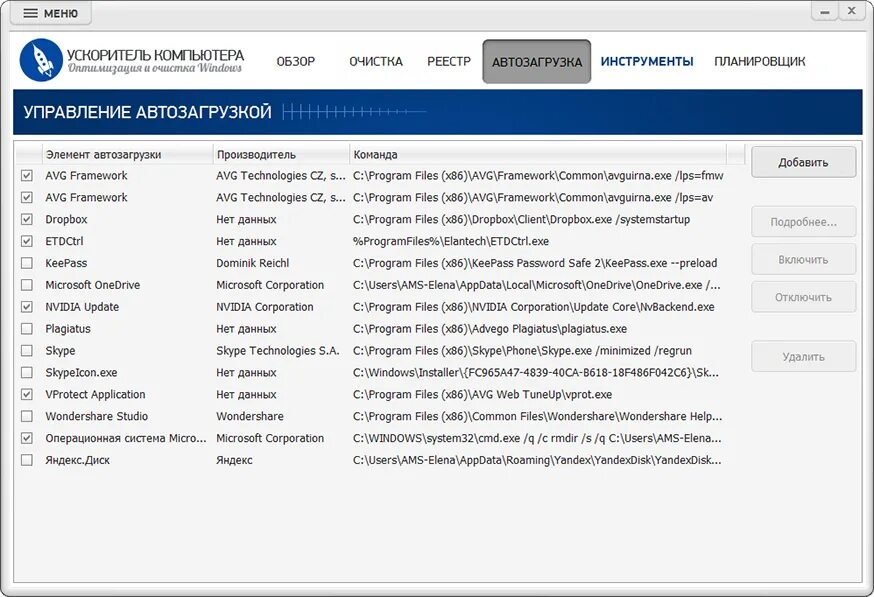Select the Dropbox row name
This screenshot has width=874, height=597.
pyautogui.click(x=66, y=219)
